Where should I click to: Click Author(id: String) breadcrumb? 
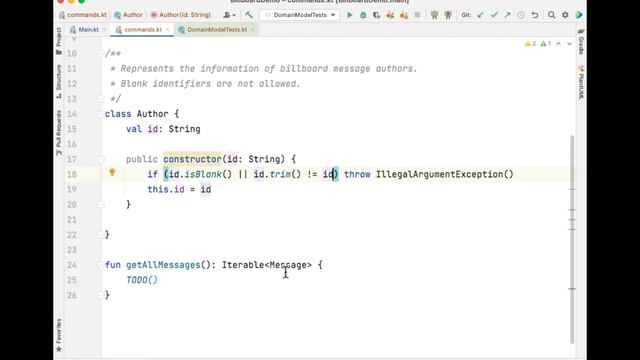pyautogui.click(x=181, y=15)
